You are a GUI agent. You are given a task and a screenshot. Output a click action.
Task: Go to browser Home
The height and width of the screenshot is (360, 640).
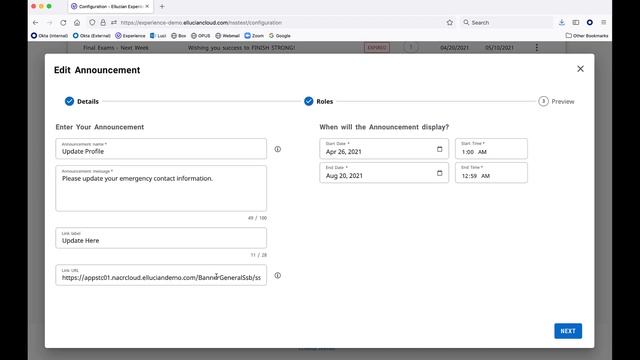click(77, 22)
